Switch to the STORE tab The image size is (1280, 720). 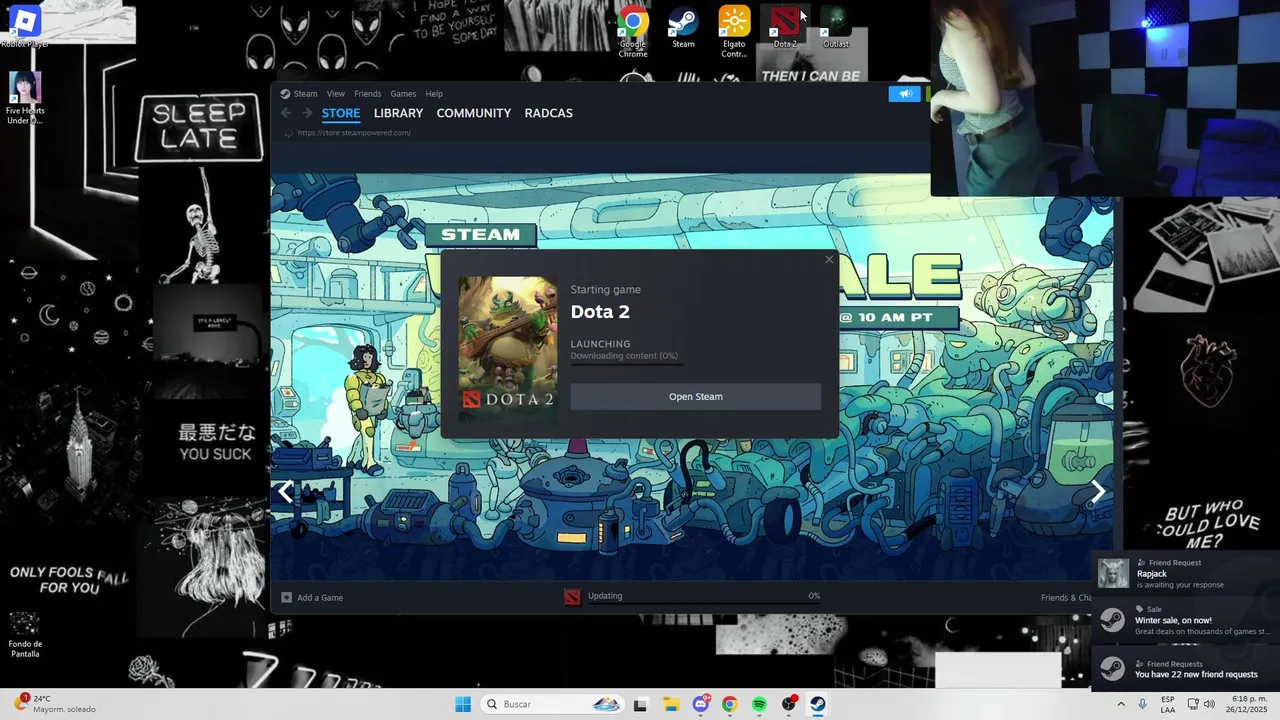(341, 113)
